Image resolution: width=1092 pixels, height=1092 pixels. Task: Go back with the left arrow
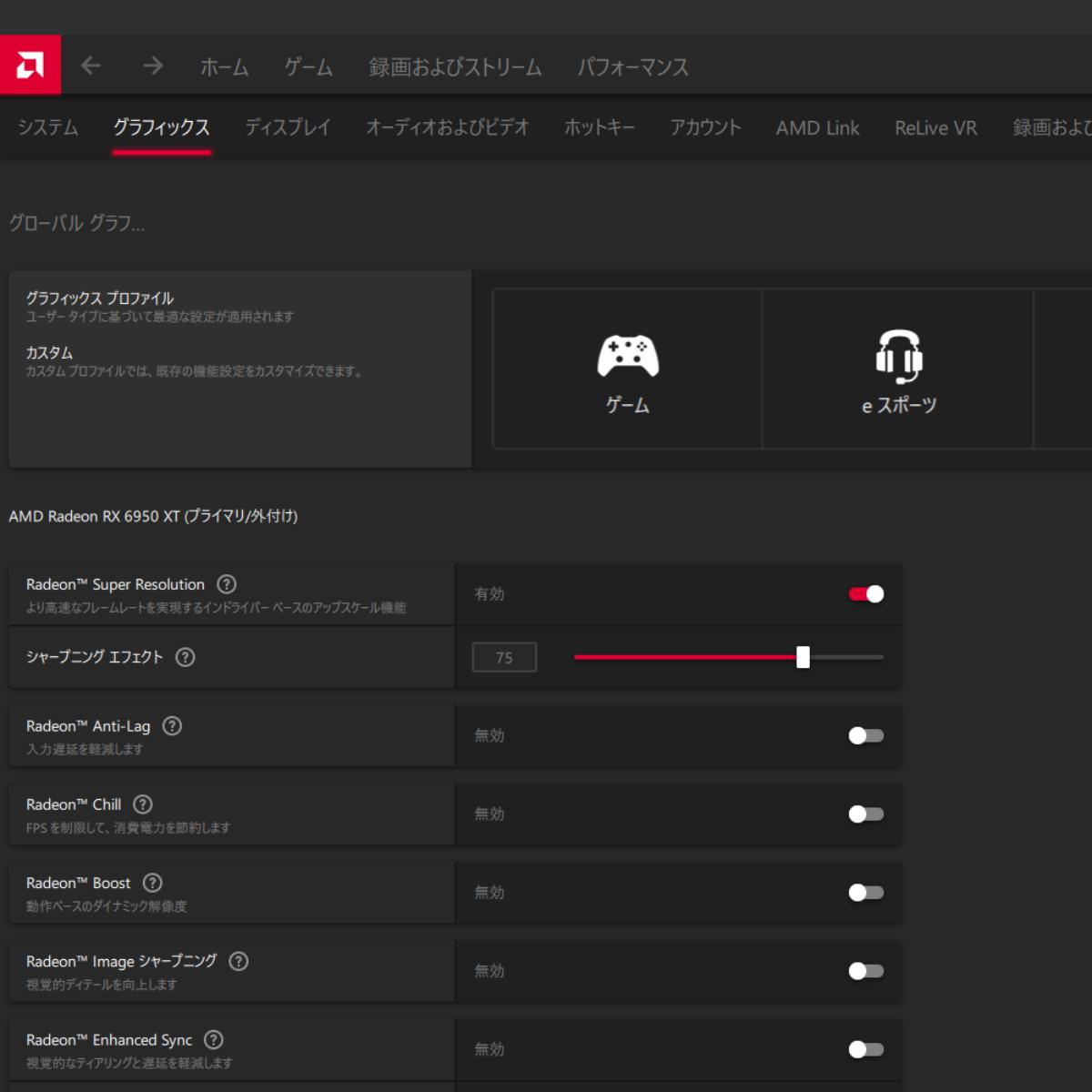click(x=90, y=66)
